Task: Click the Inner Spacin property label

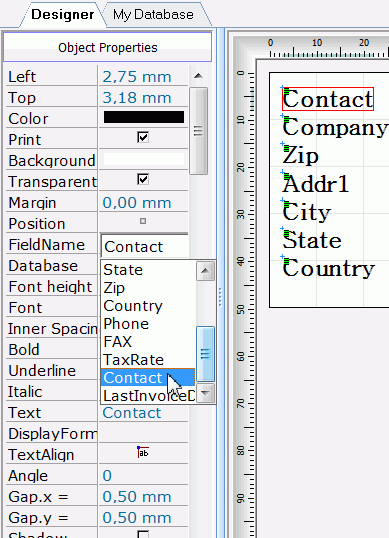Action: (53, 329)
